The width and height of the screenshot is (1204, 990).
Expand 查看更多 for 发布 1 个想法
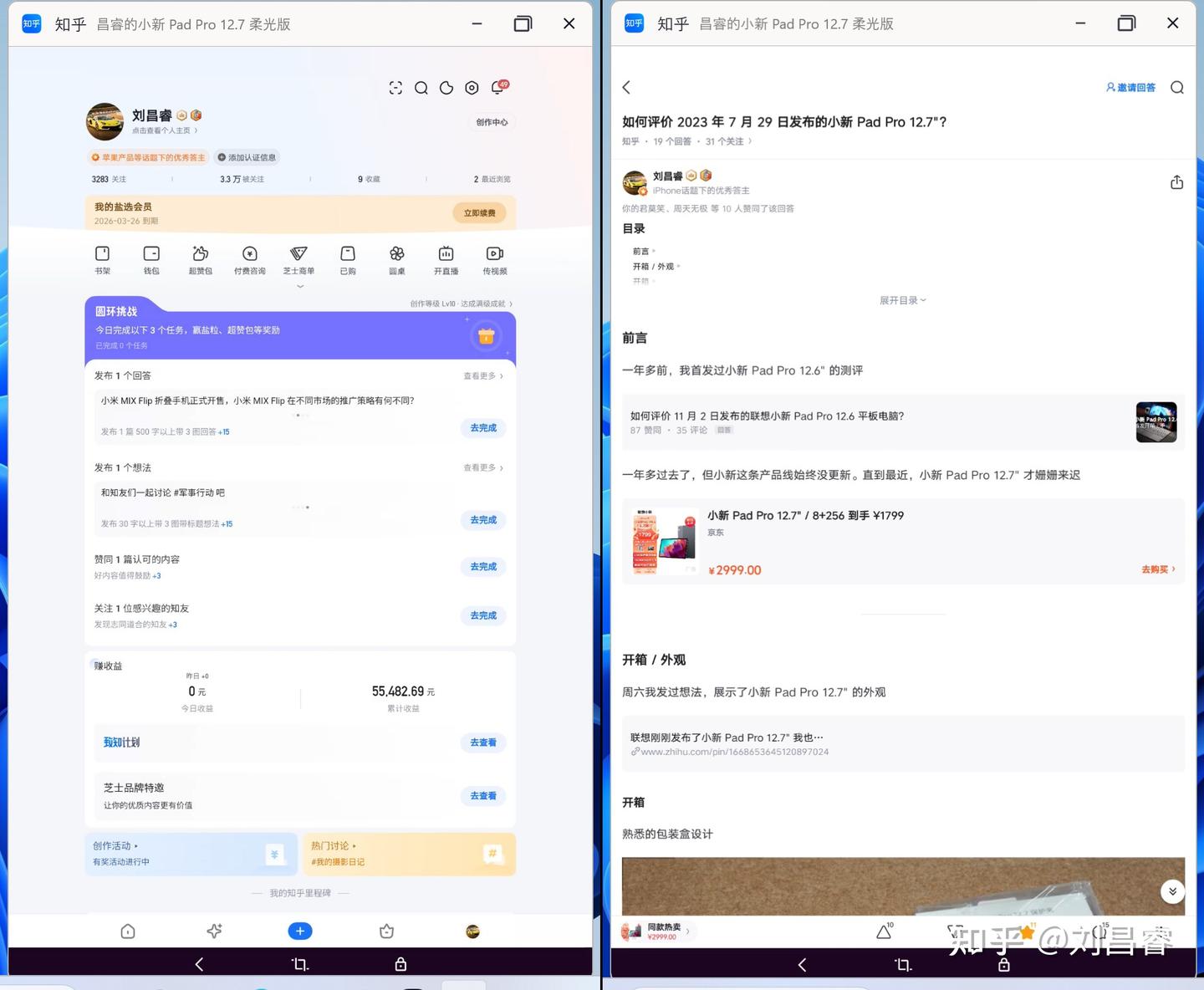click(x=483, y=468)
